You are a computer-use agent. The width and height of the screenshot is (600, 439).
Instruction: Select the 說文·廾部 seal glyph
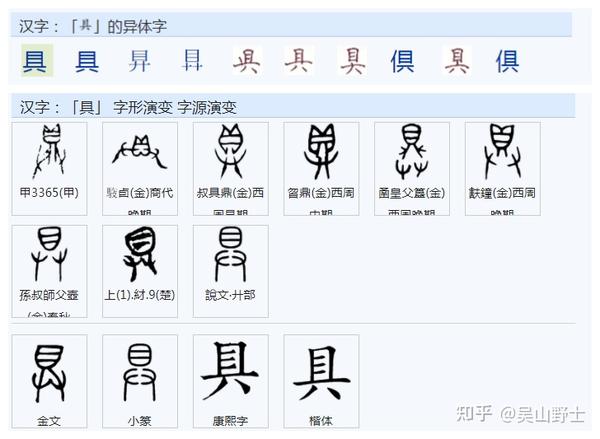[231, 271]
